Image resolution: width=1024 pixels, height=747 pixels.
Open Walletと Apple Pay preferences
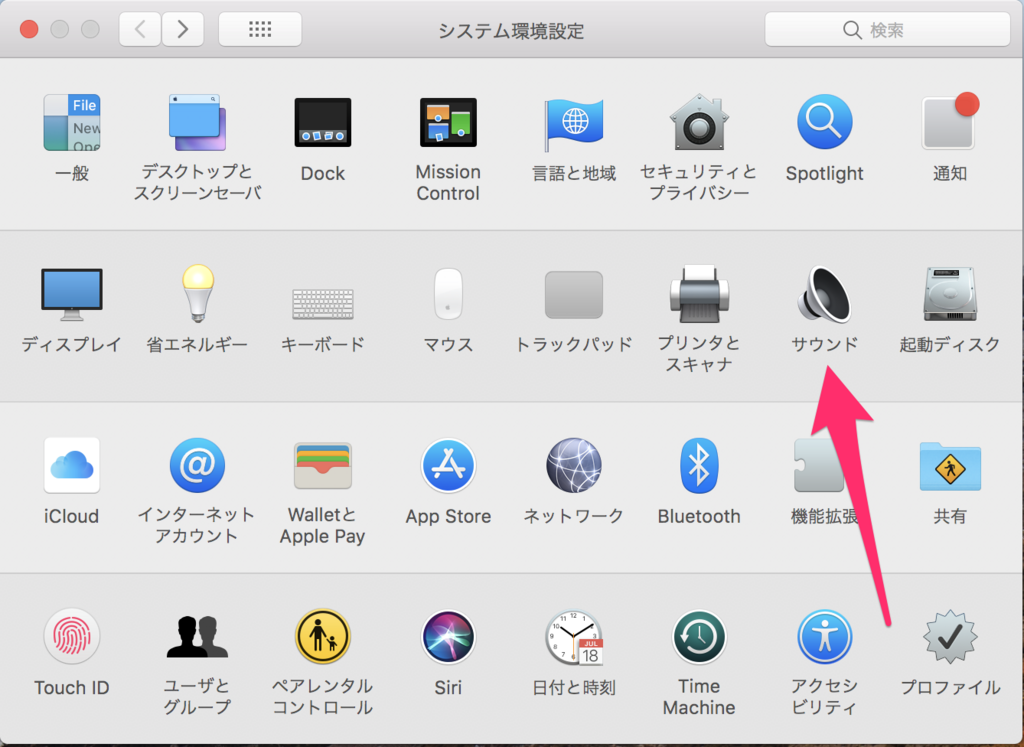click(x=323, y=466)
